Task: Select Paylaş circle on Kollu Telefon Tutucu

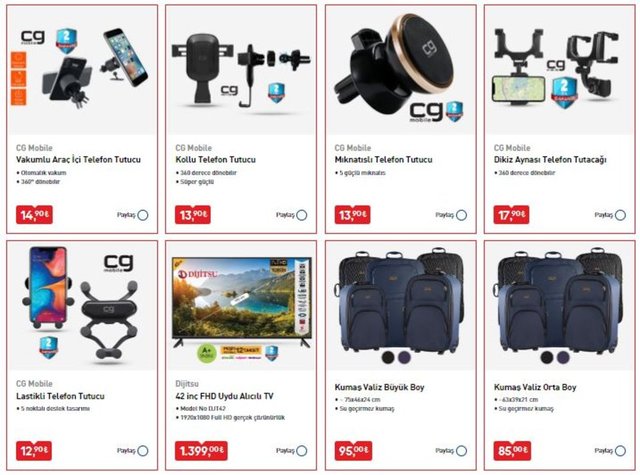Action: [x=302, y=215]
